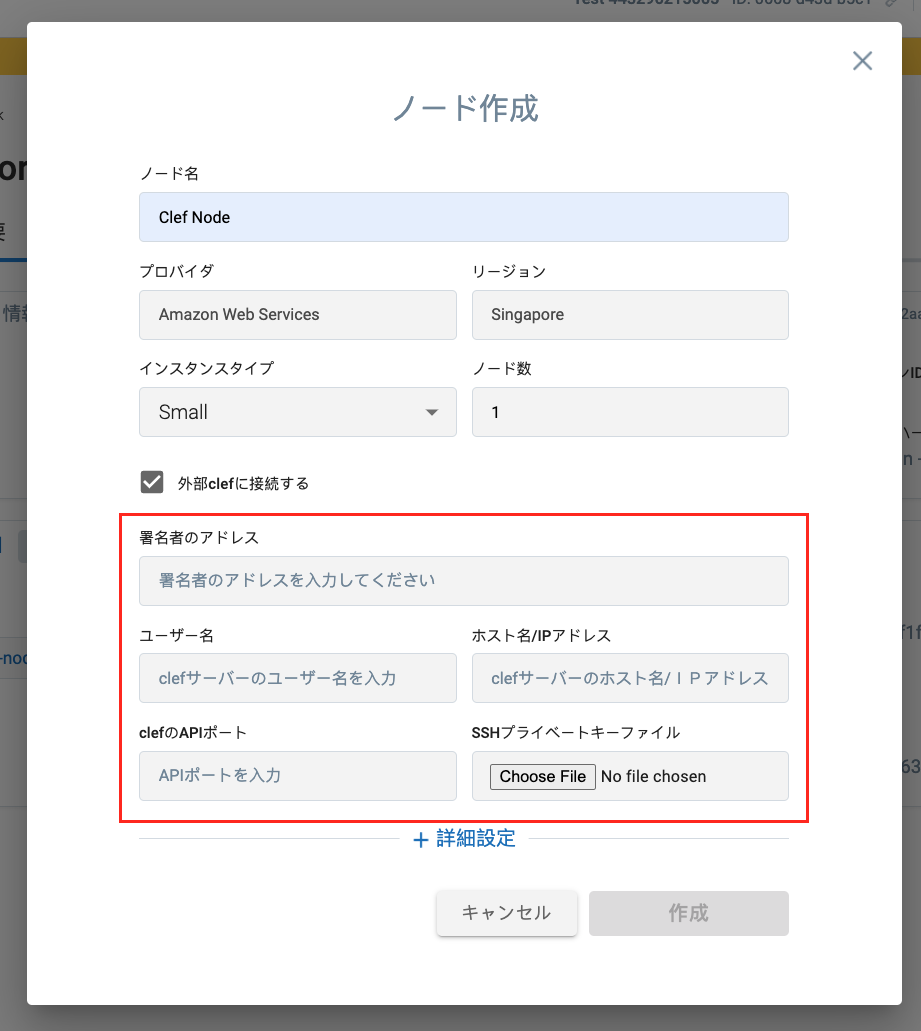This screenshot has height=1031, width=921.
Task: Click the No file chosen text
Action: [653, 777]
